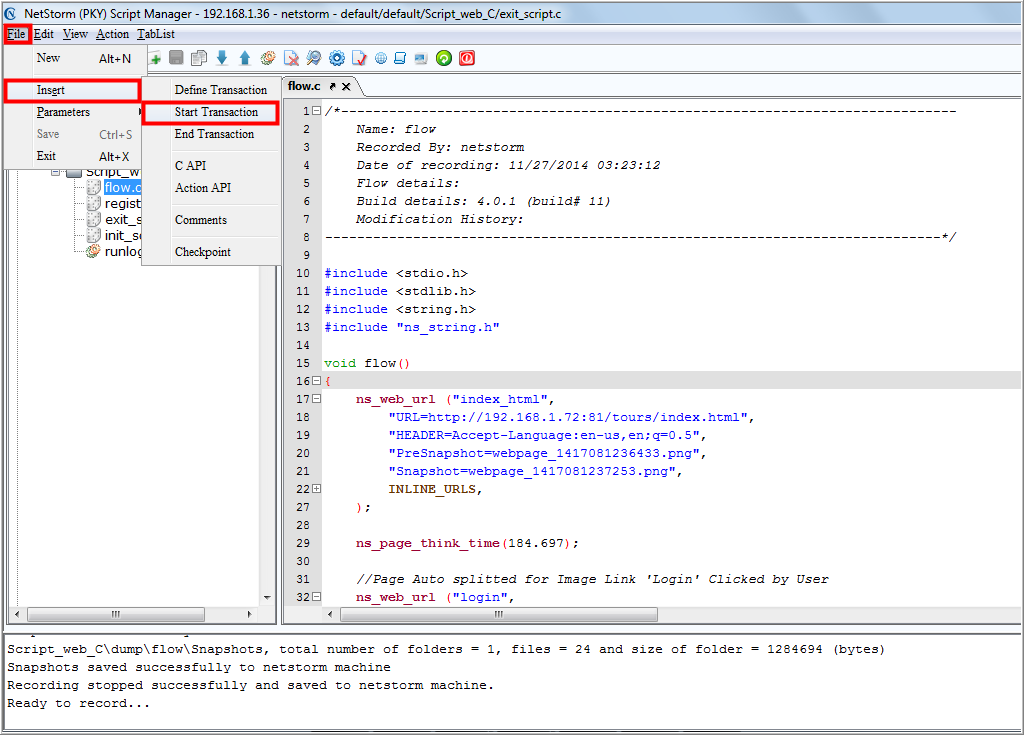Open the File menu
Screen dimensions: 1024x735
click(x=16, y=34)
